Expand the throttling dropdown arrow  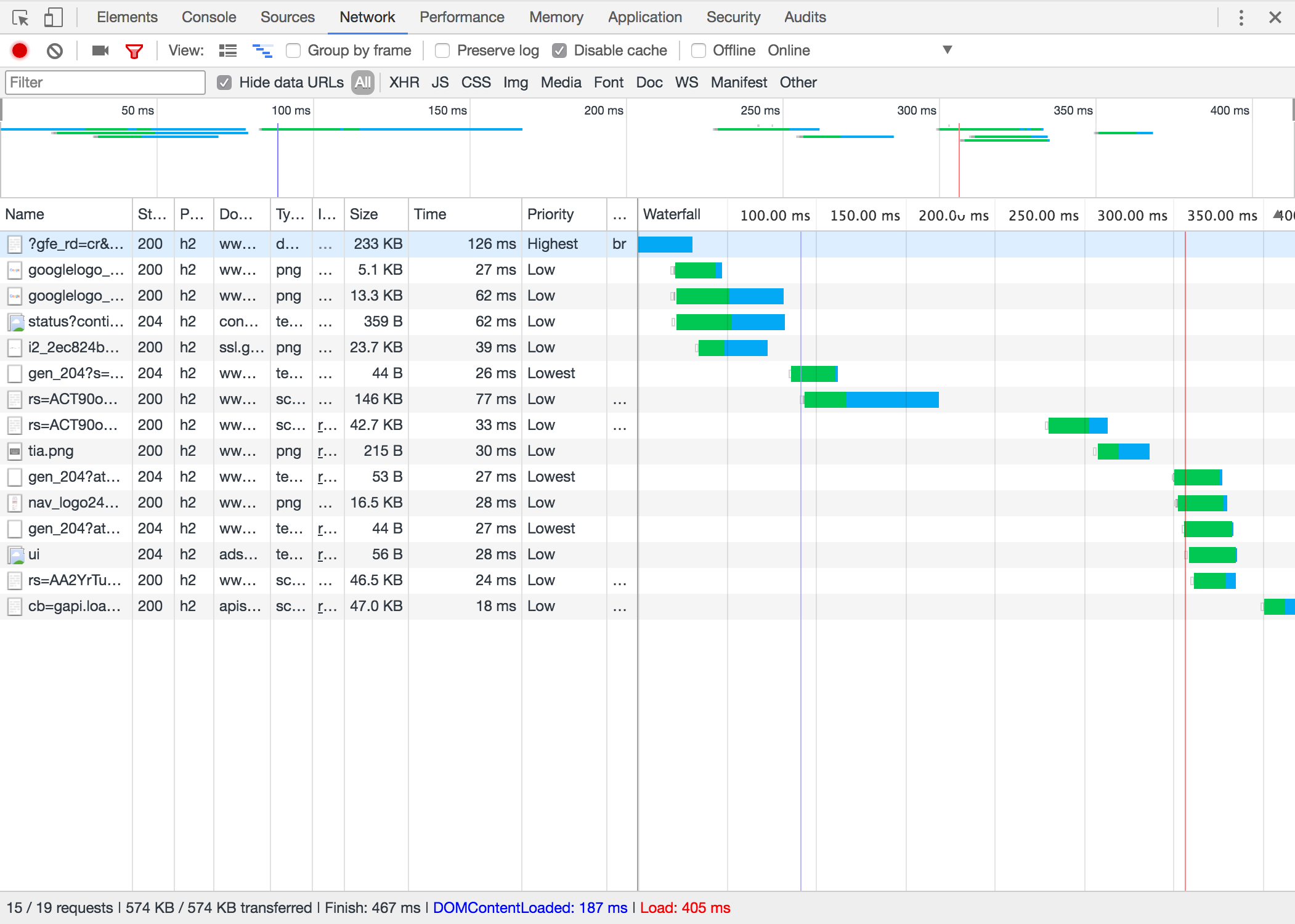click(948, 50)
